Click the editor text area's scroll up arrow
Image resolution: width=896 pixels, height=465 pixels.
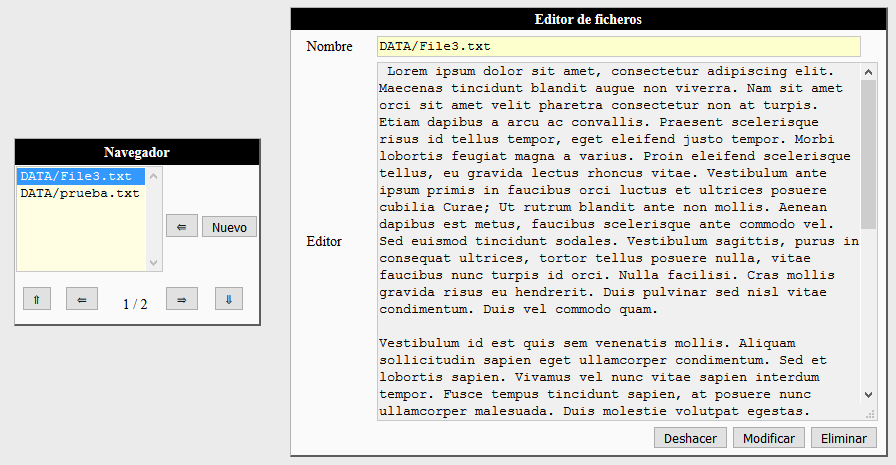point(869,73)
